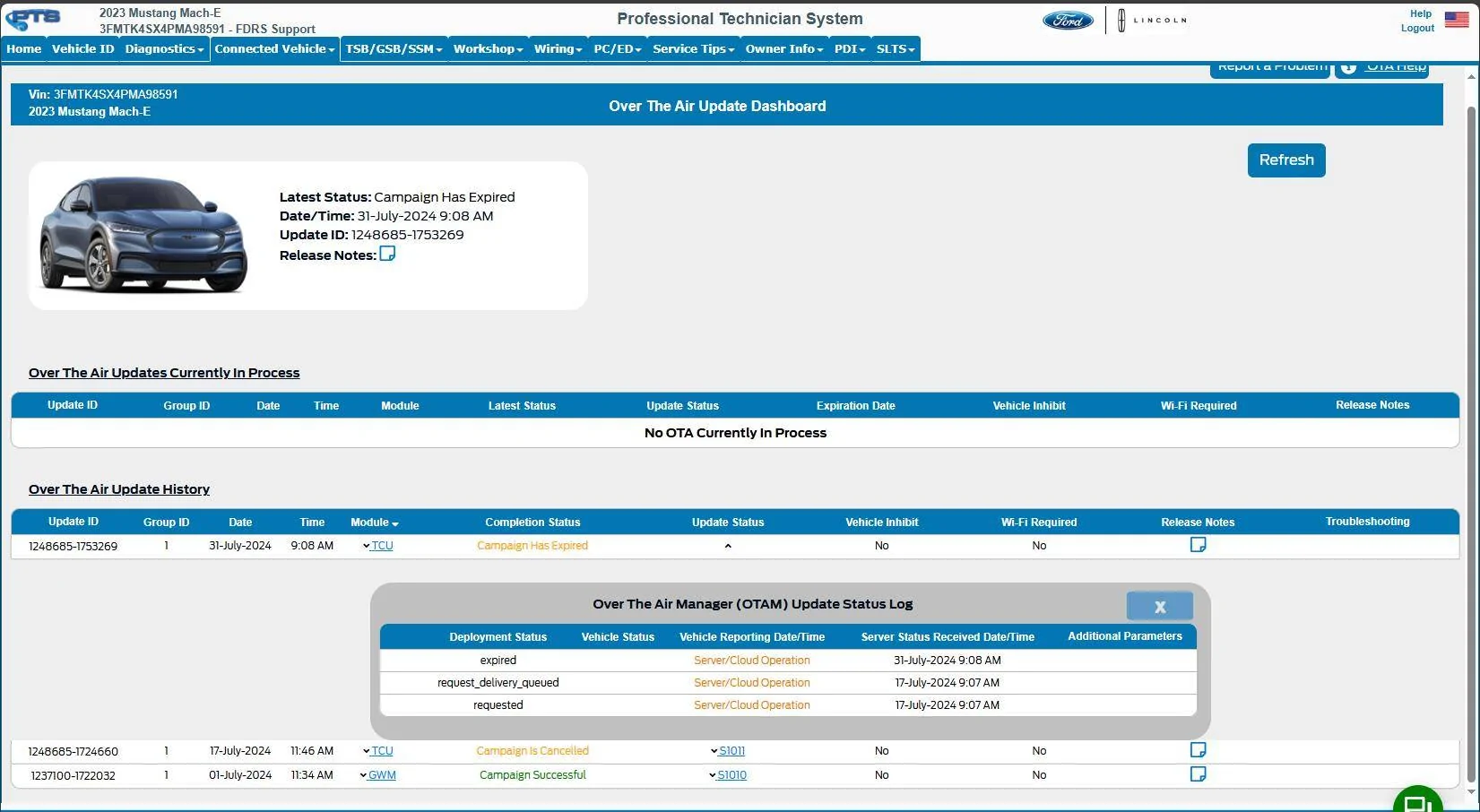Click Over The Air Update History heading
Screen dimensions: 1480x812
click(119, 489)
